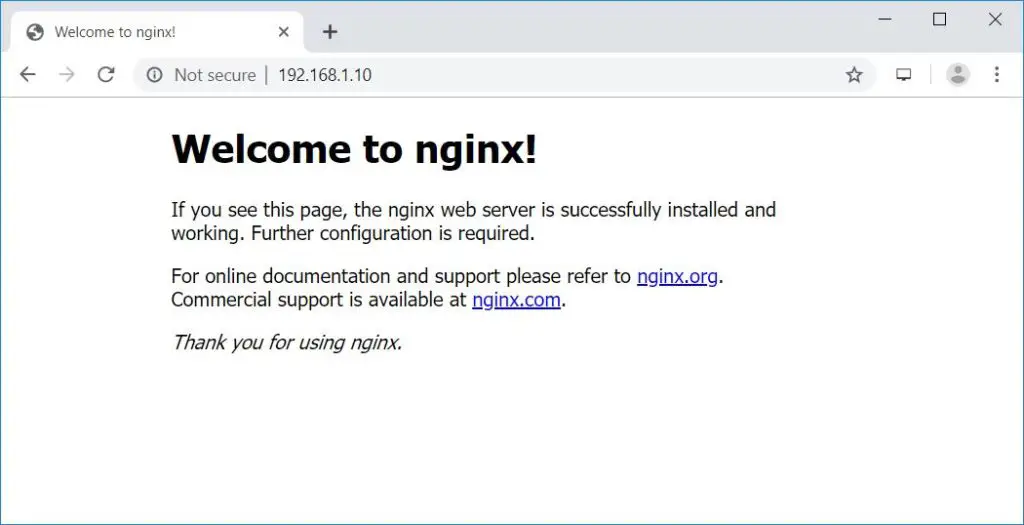Image resolution: width=1024 pixels, height=525 pixels.
Task: Reload the current page
Action: pos(106,75)
